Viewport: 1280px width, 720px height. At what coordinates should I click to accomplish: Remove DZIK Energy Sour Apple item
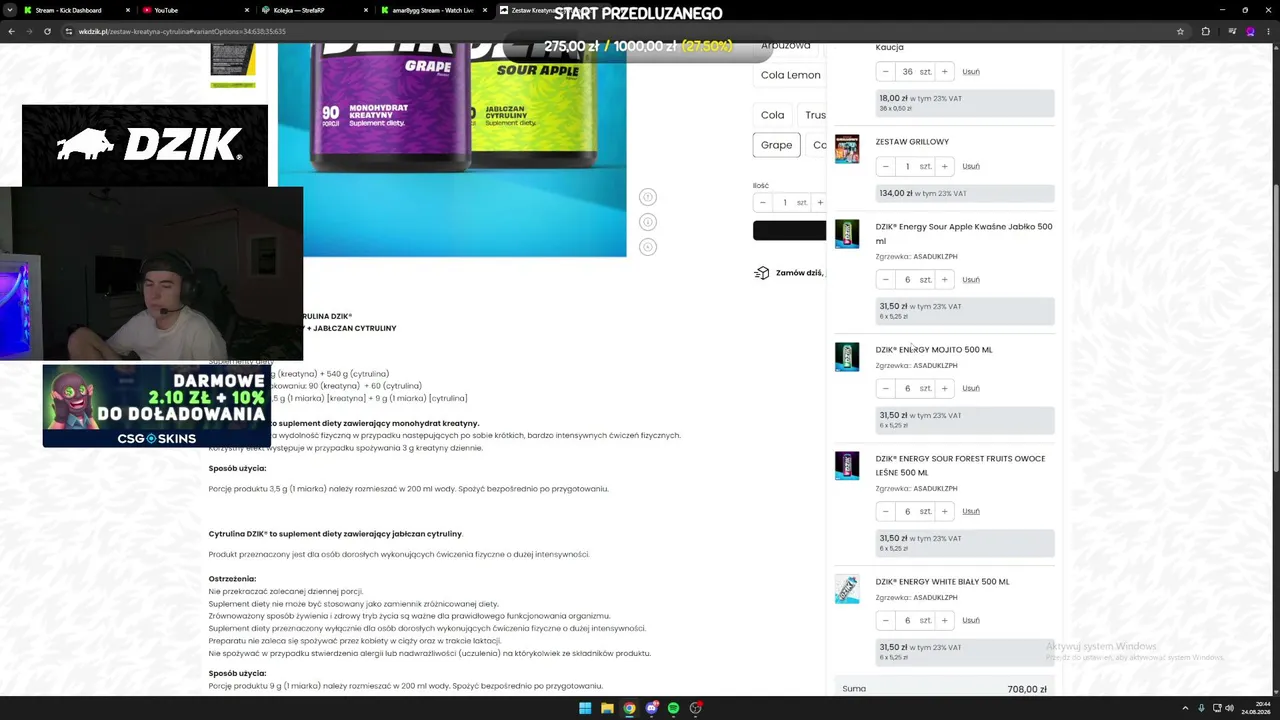coord(971,280)
